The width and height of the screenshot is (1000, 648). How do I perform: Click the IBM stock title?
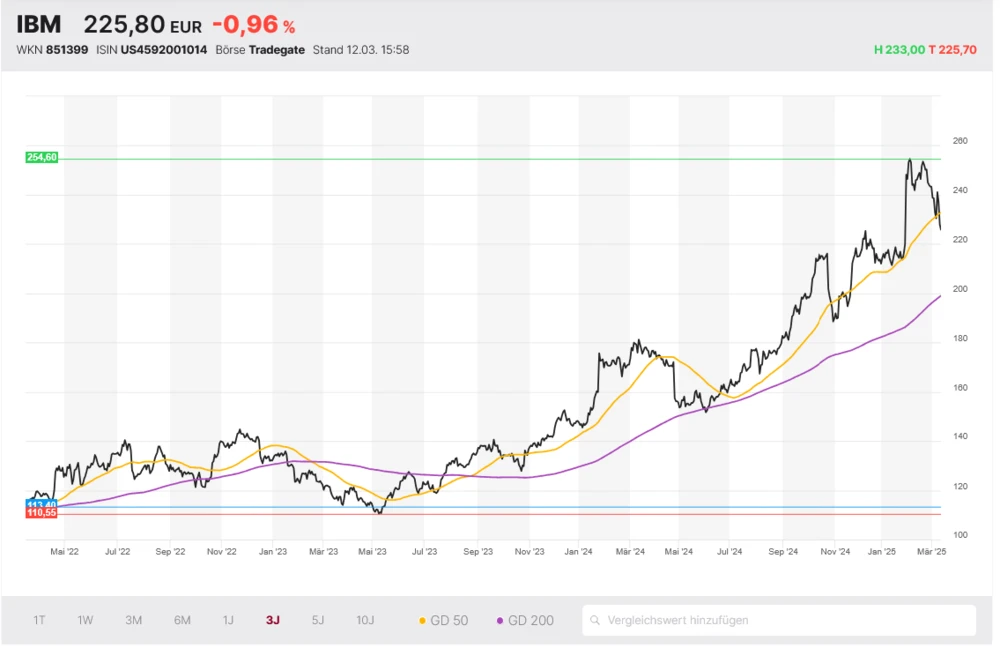coord(39,25)
